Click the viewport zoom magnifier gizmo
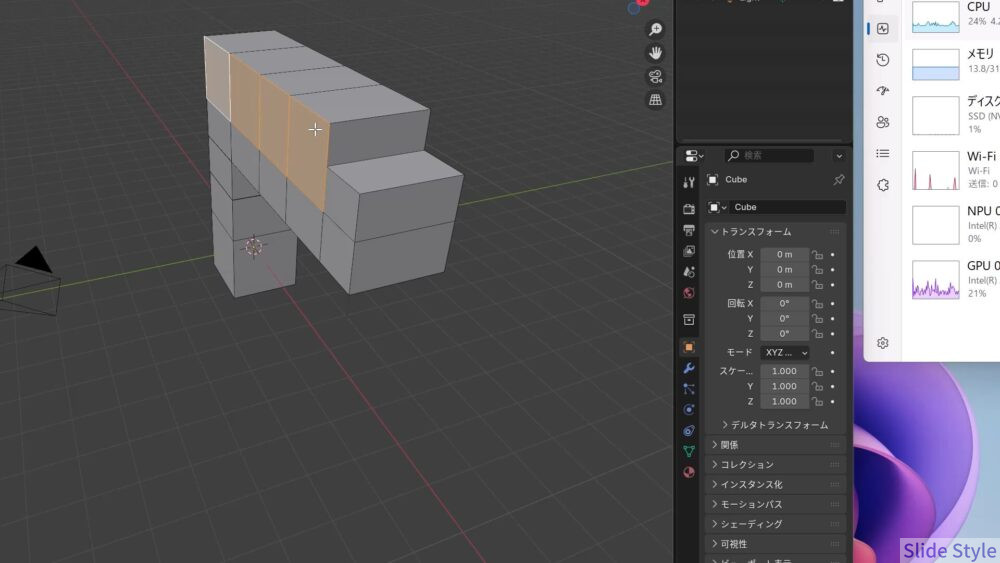The width and height of the screenshot is (1000, 563). tap(655, 29)
